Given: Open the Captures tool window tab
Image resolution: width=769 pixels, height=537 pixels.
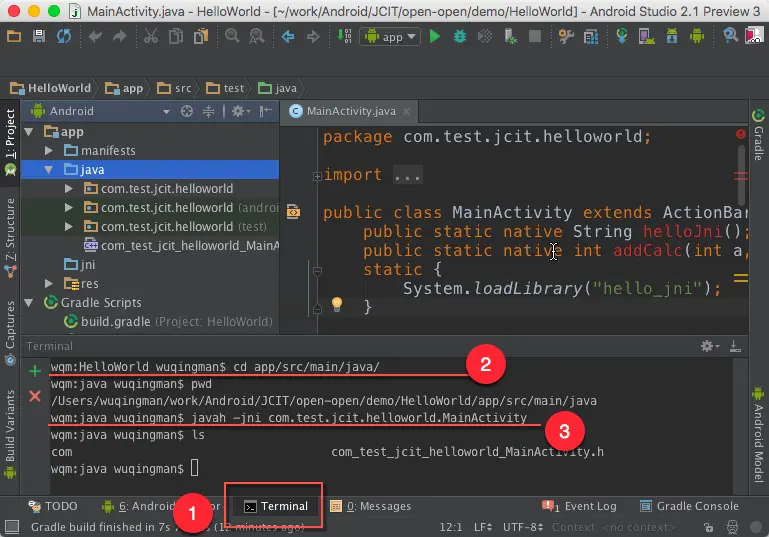Looking at the screenshot, I should click(x=10, y=332).
